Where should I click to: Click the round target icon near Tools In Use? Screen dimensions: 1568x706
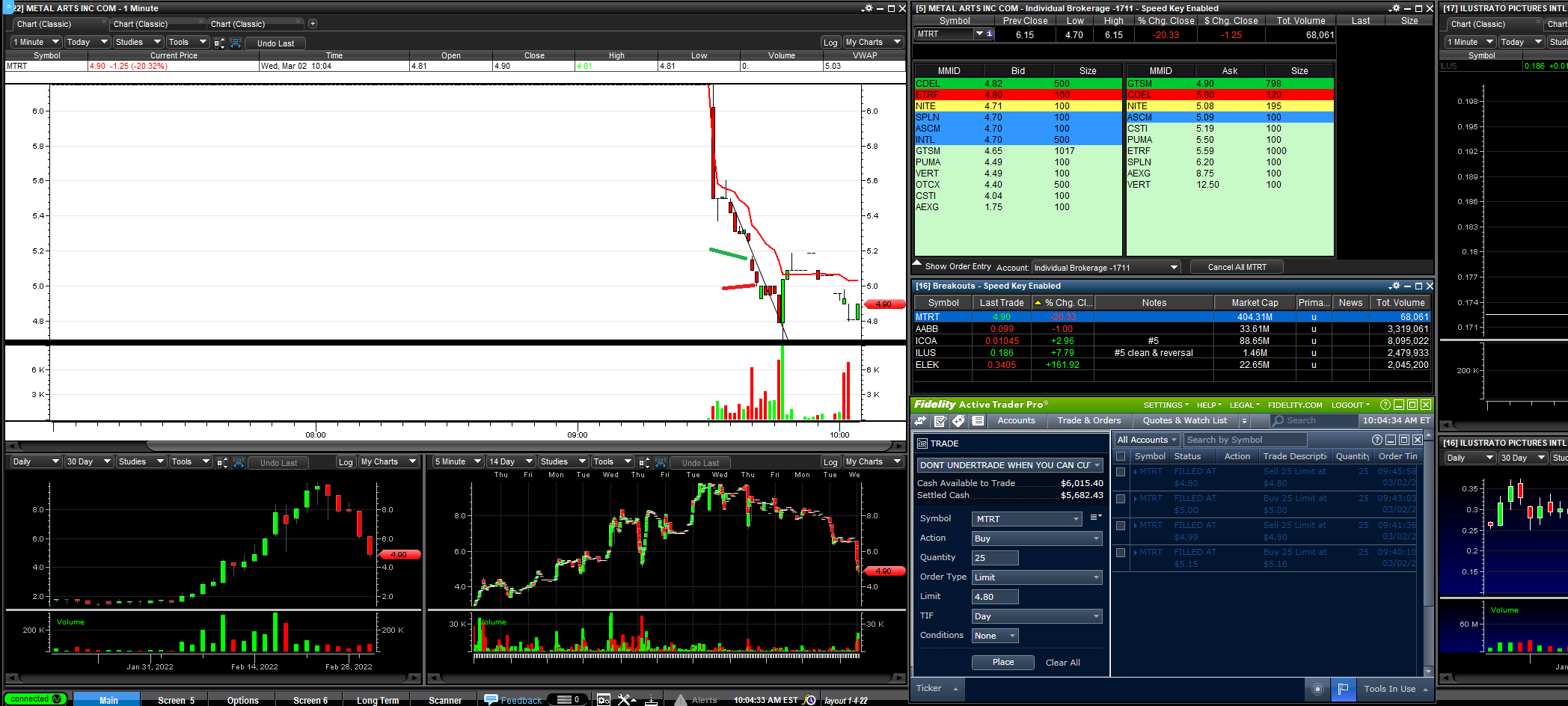(1317, 689)
